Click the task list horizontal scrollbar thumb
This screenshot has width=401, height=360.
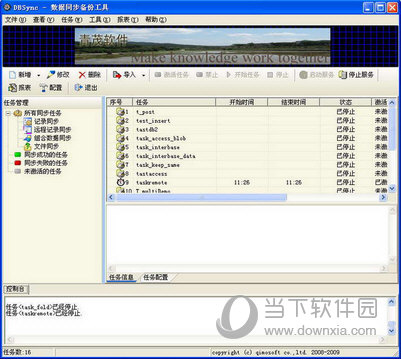click(201, 197)
